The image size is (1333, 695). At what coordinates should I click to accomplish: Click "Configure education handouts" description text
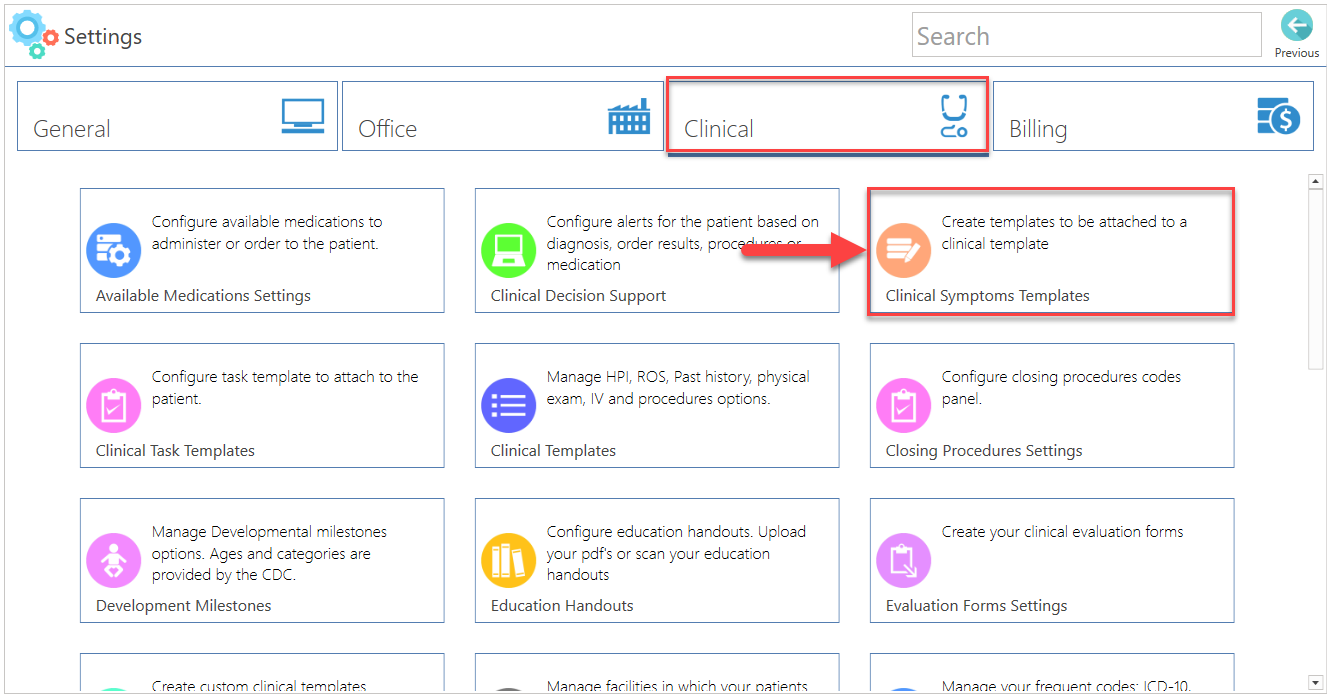click(x=676, y=553)
